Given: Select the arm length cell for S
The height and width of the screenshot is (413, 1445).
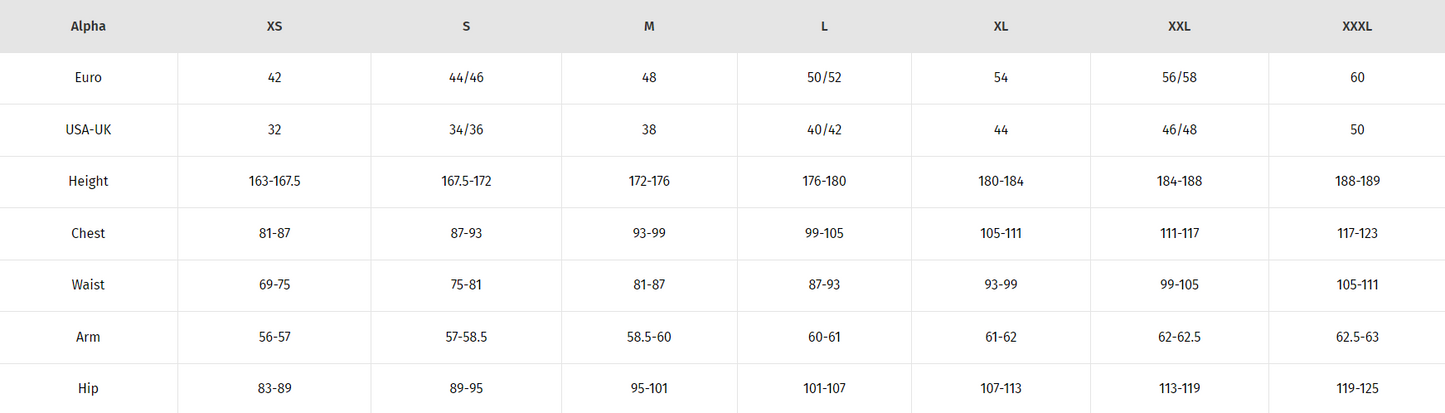Looking at the screenshot, I should tap(466, 337).
